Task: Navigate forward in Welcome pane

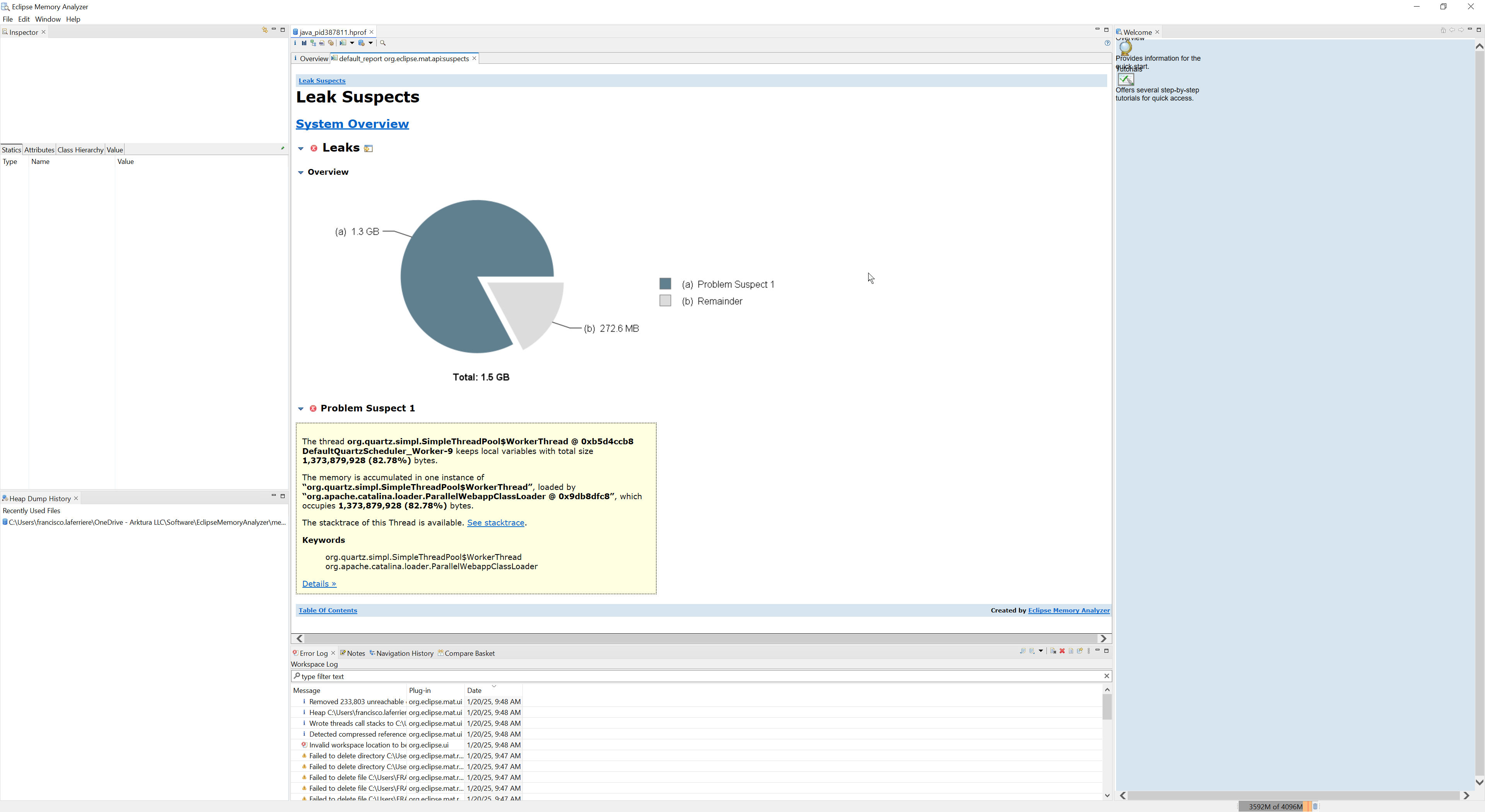Action: (x=1461, y=30)
